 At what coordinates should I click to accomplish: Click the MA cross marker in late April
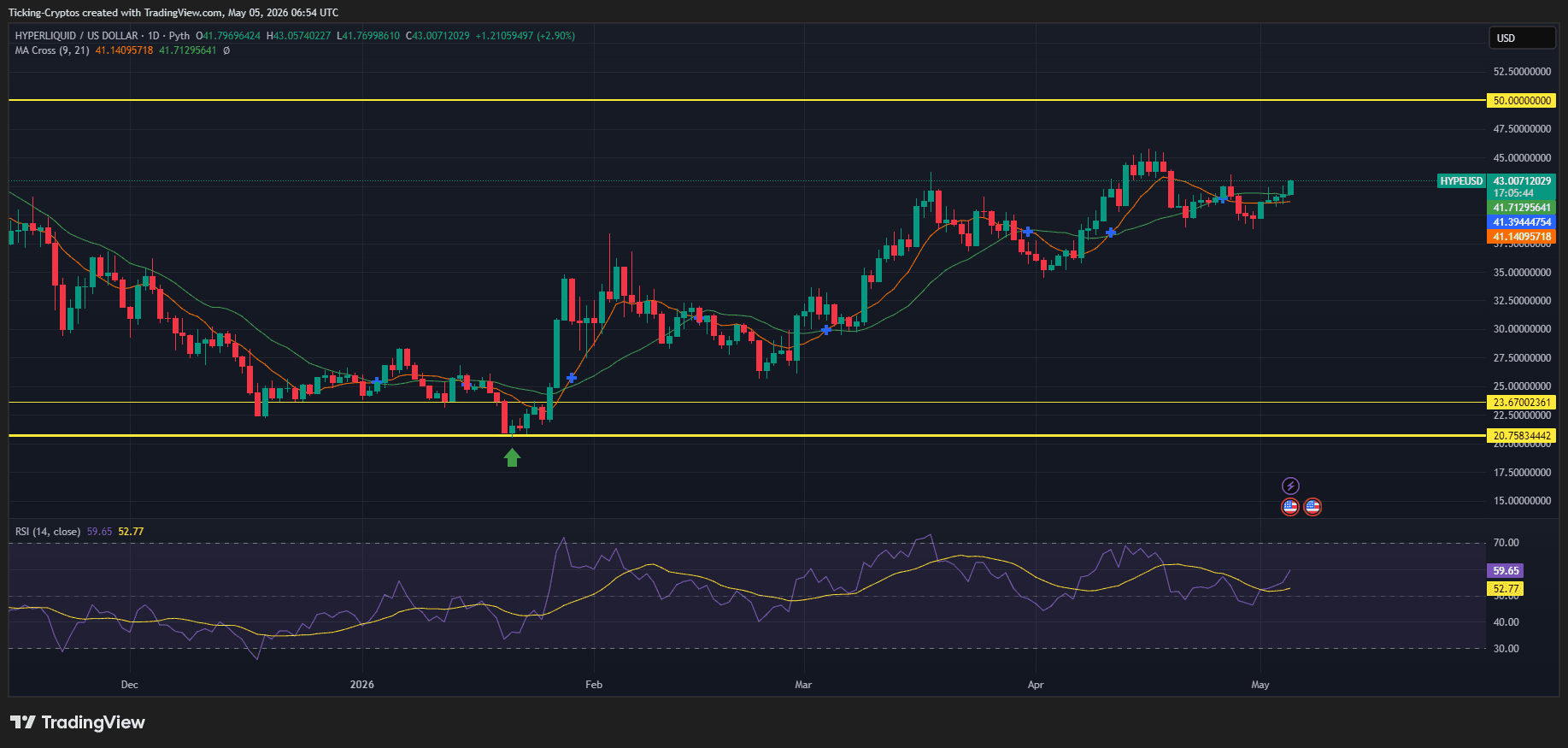1223,198
